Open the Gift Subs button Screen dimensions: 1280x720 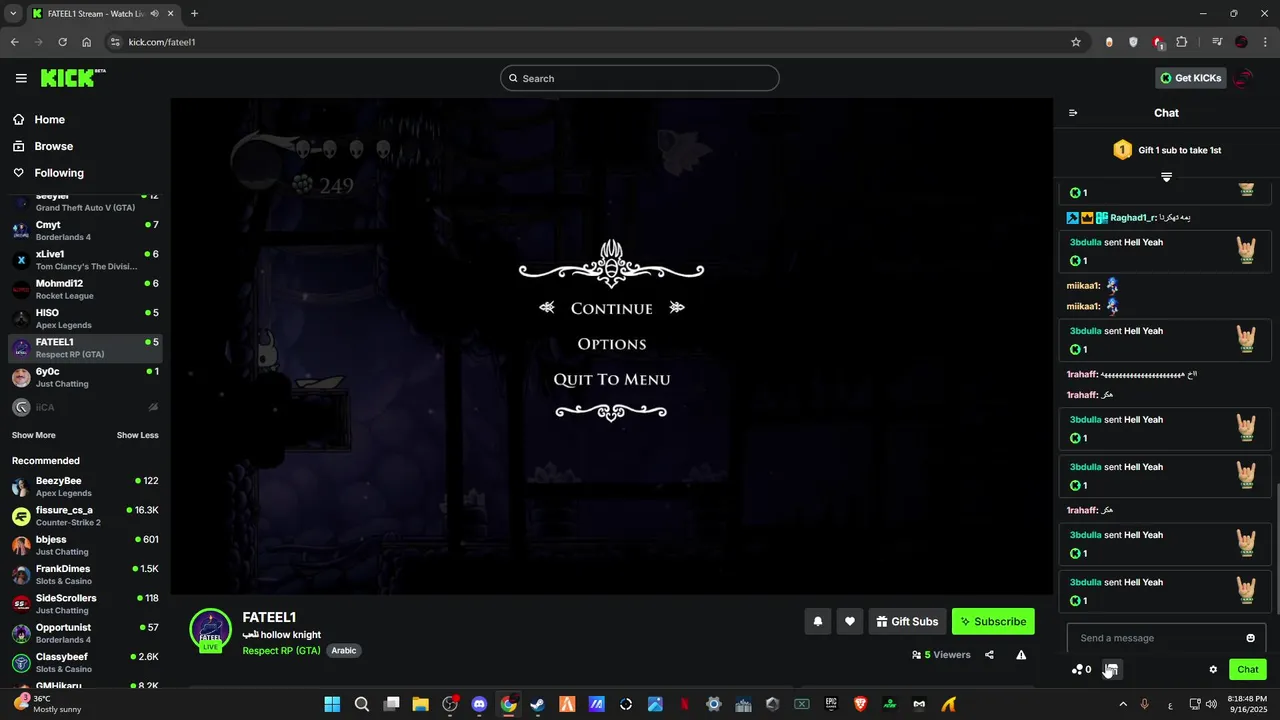(907, 621)
